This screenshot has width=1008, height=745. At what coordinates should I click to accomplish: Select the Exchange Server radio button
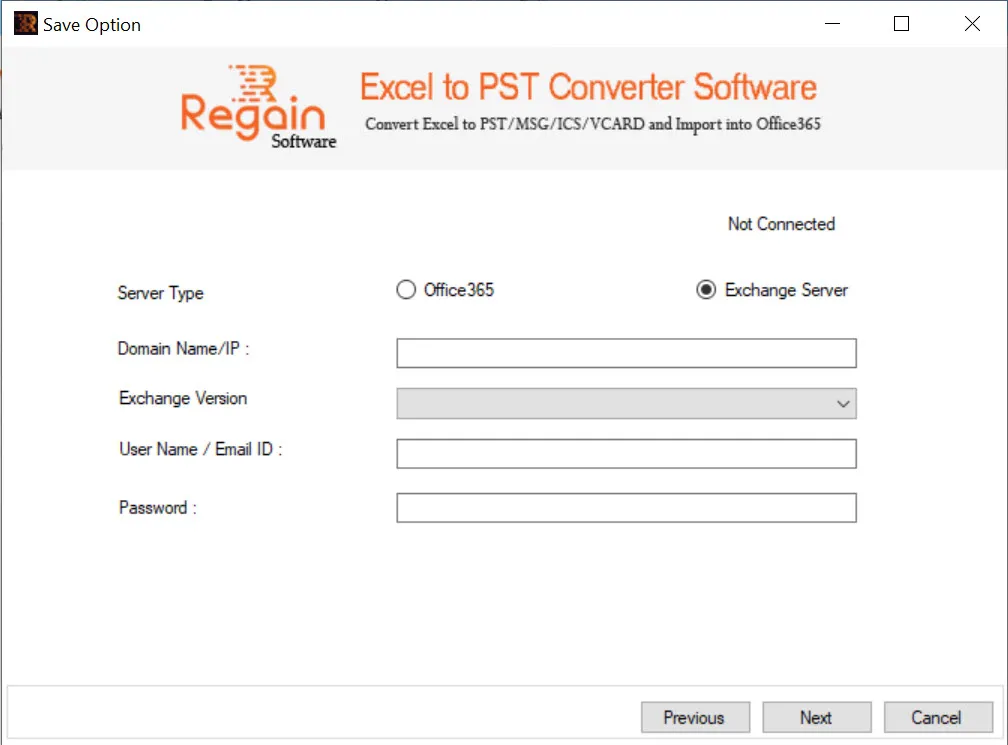click(x=706, y=290)
